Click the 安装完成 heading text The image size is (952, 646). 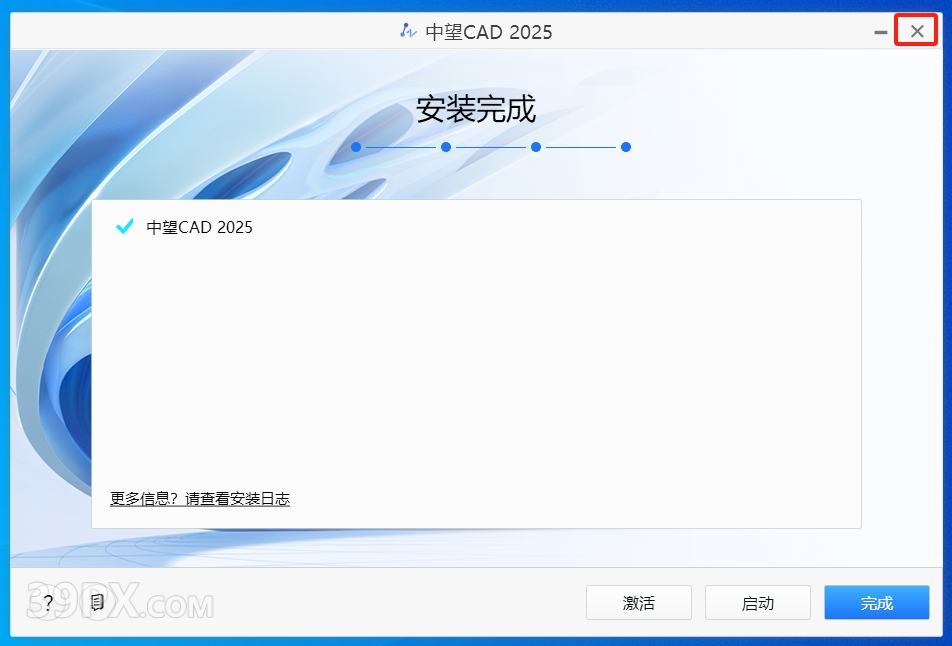(x=475, y=109)
